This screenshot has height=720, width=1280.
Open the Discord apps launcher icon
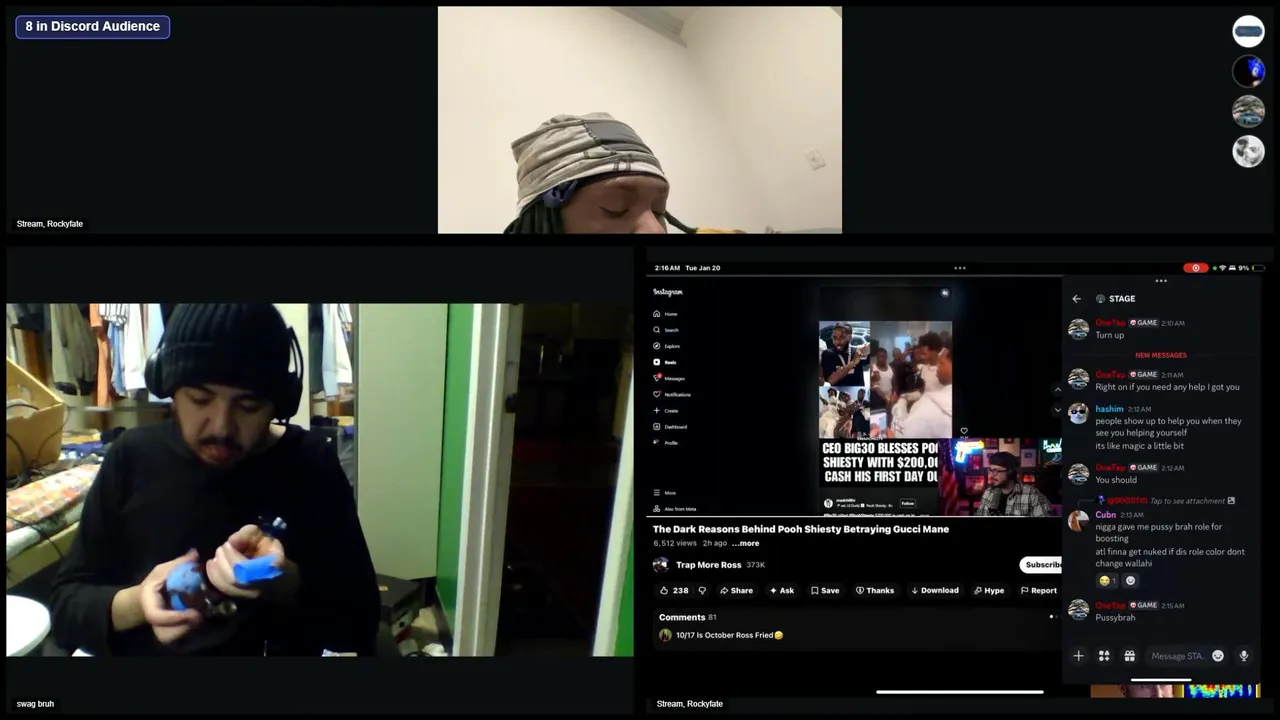point(1104,656)
